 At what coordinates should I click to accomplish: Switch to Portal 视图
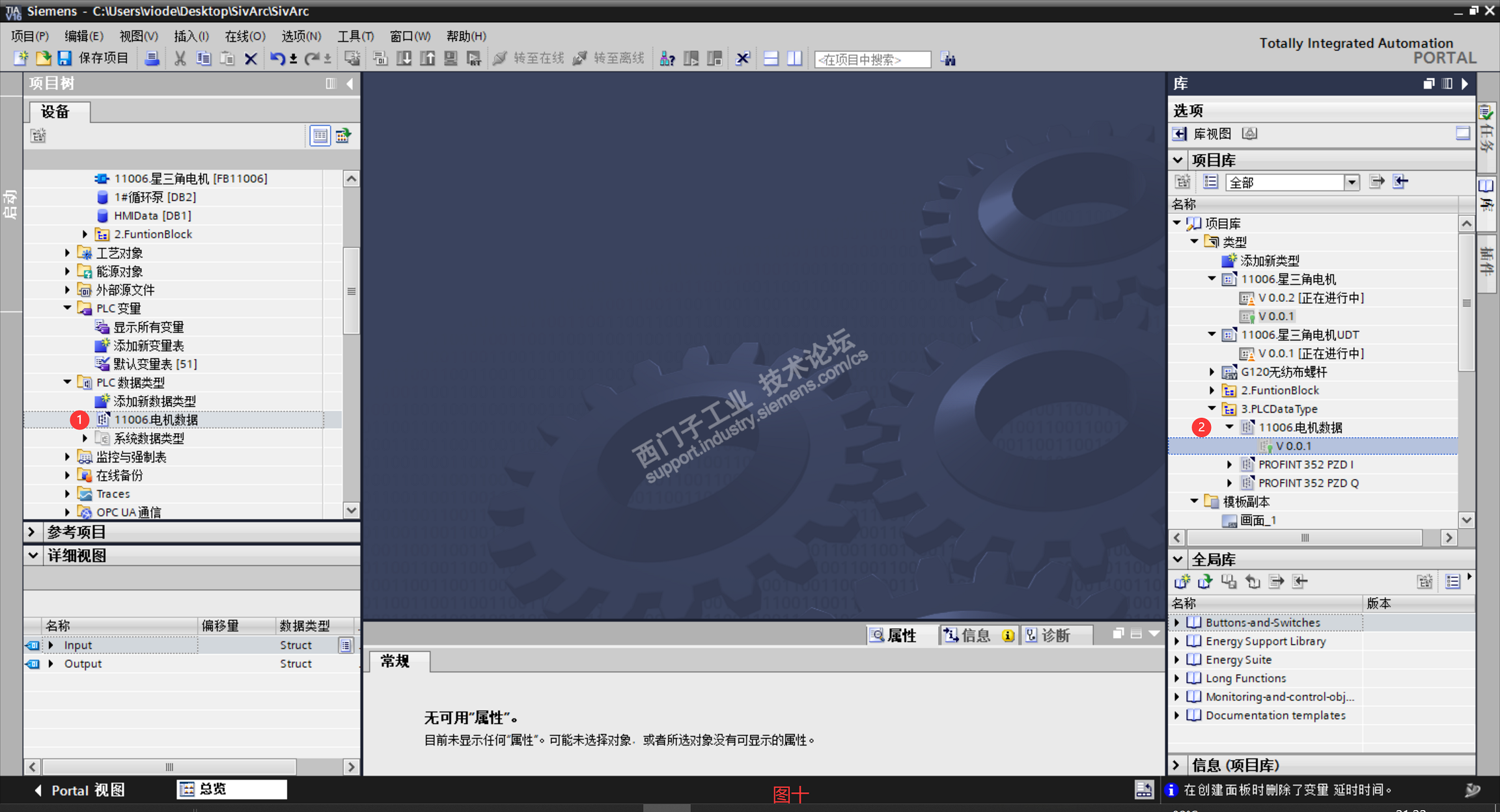pos(79,790)
